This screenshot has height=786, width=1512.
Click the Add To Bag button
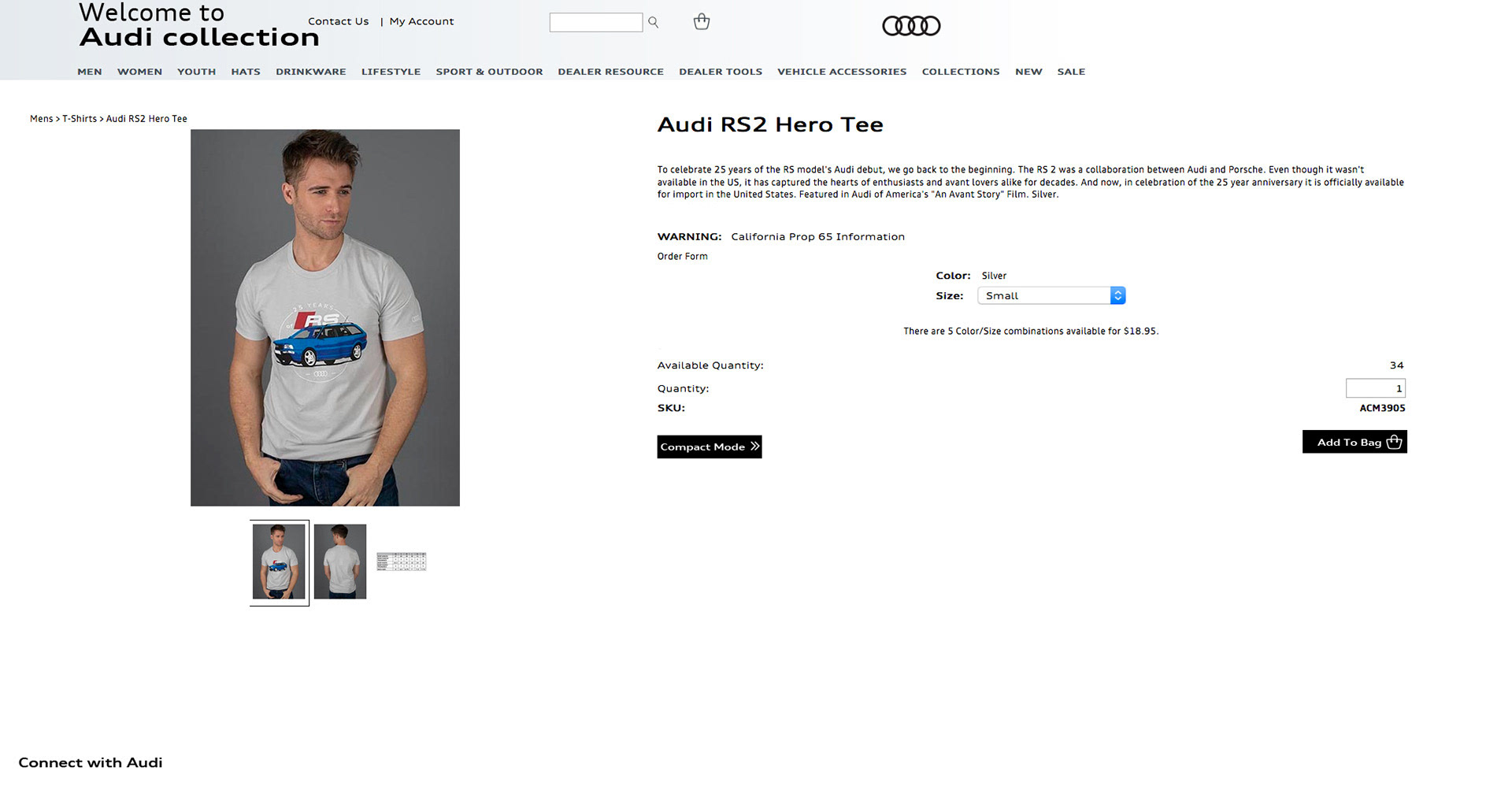[1354, 442]
